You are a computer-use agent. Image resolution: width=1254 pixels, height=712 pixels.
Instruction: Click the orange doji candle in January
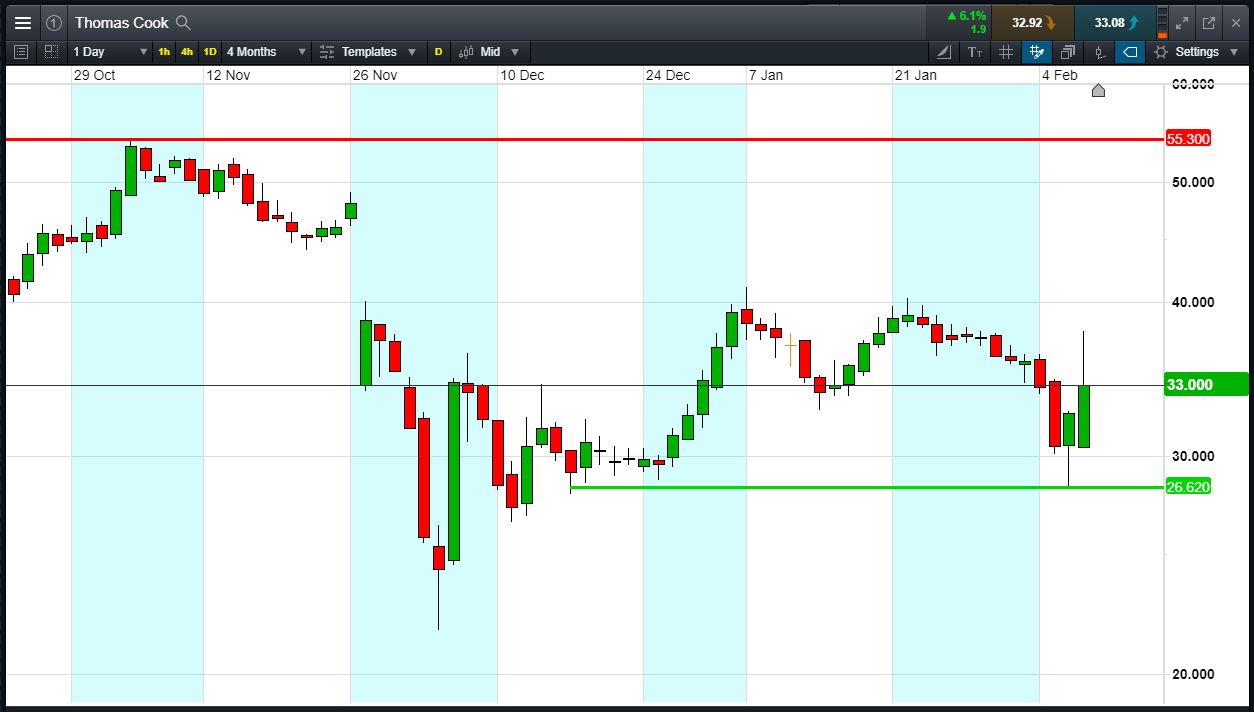point(790,347)
